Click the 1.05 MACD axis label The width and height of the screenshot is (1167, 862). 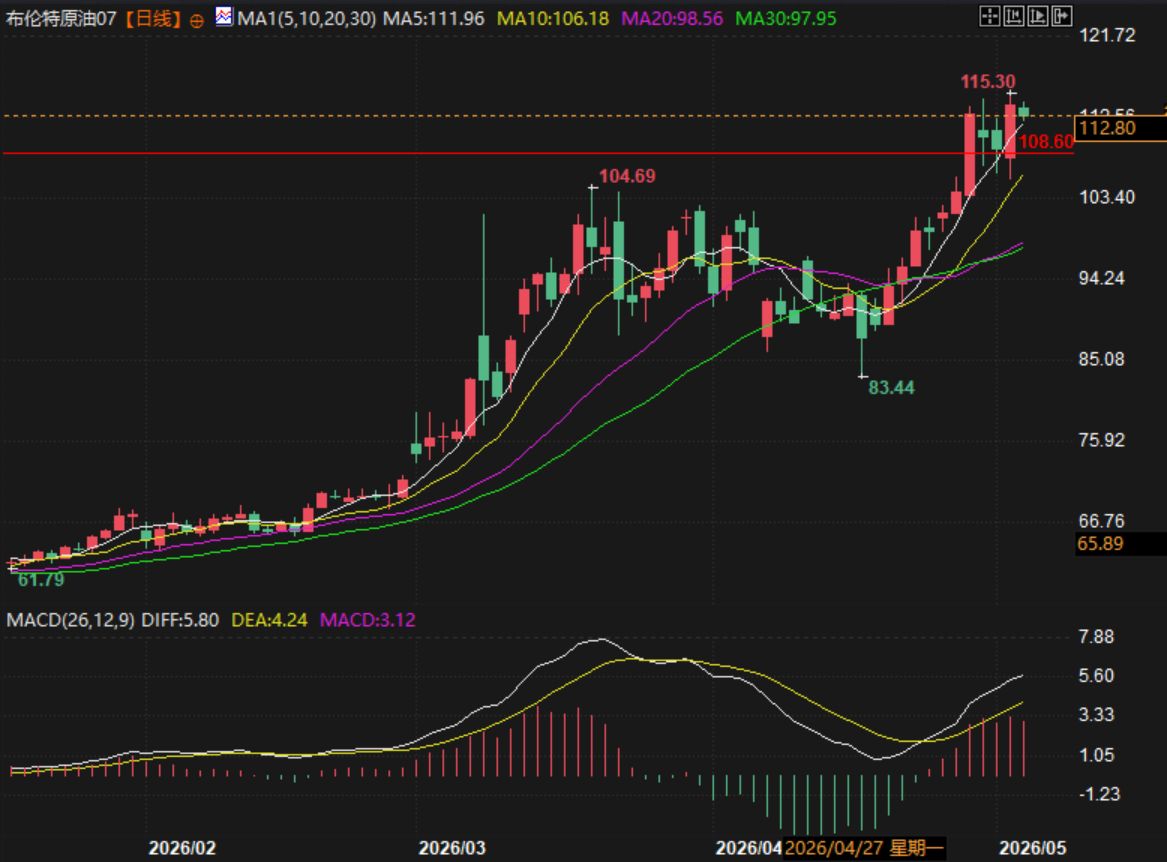coord(1096,756)
